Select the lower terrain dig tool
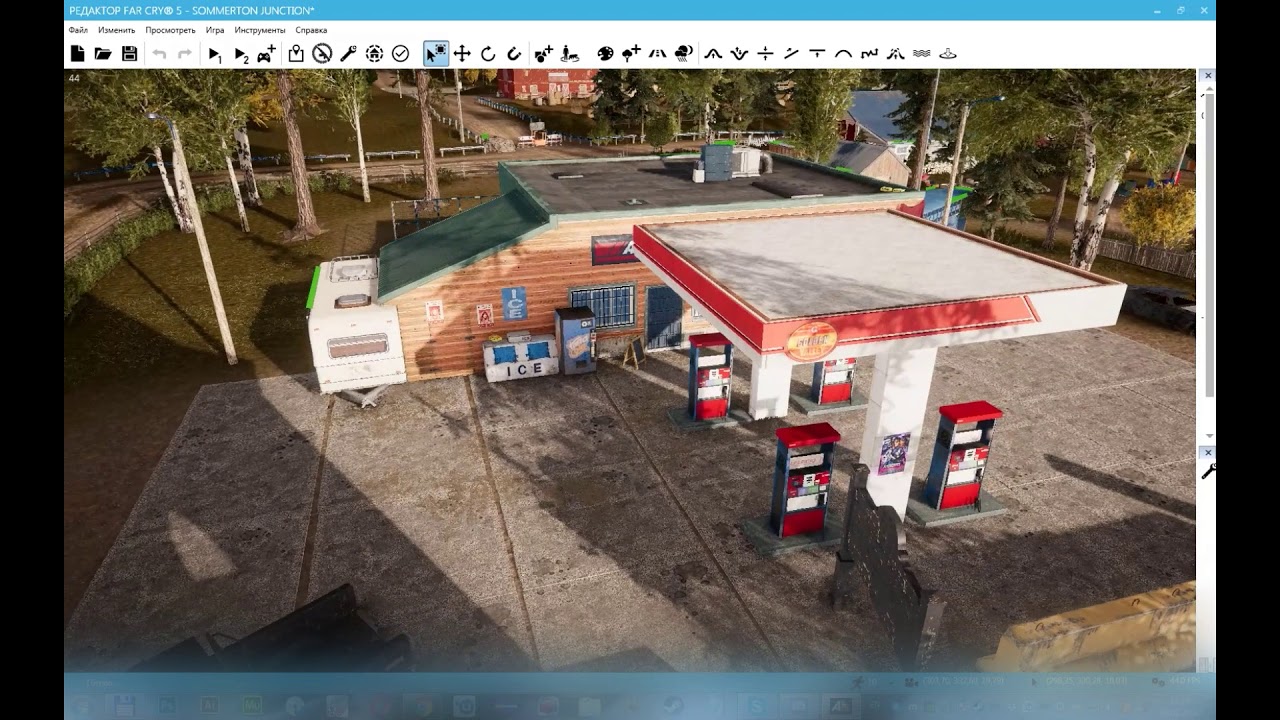 739,54
